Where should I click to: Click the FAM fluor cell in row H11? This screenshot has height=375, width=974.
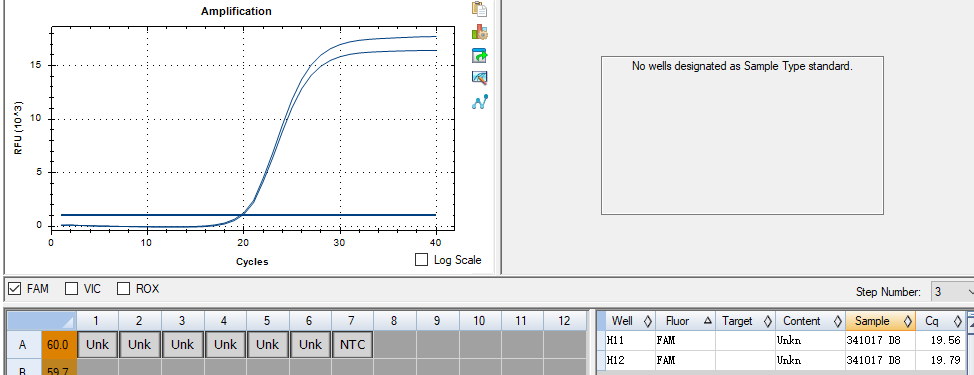pyautogui.click(x=685, y=340)
